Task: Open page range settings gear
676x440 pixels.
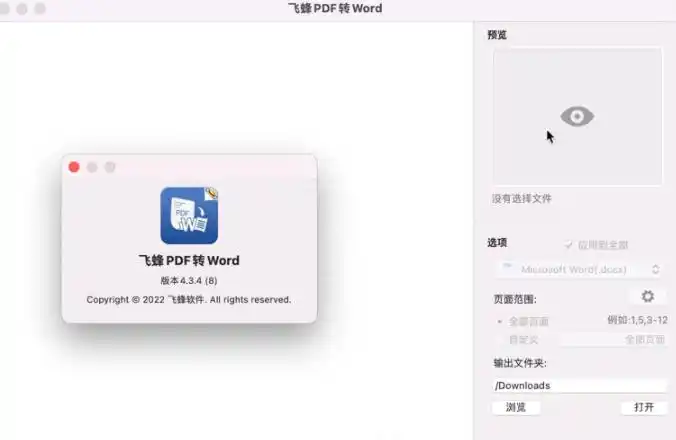Action: click(648, 296)
